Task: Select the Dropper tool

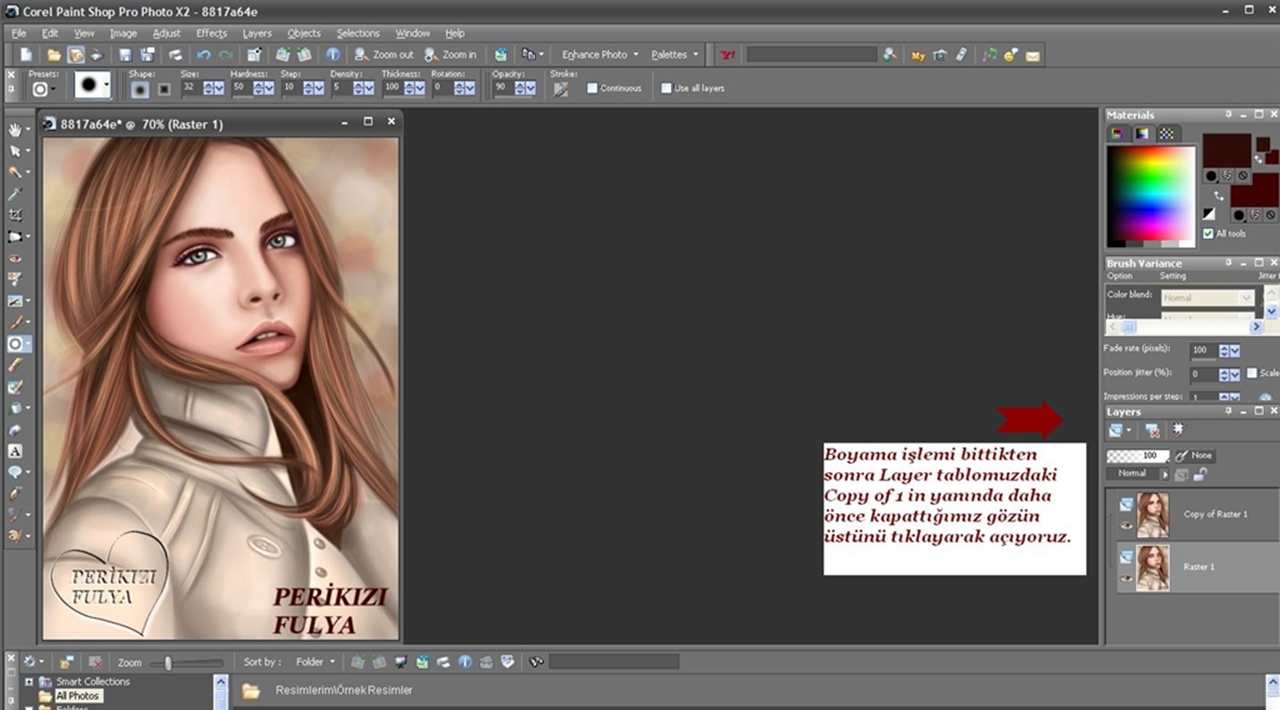Action: pyautogui.click(x=15, y=193)
